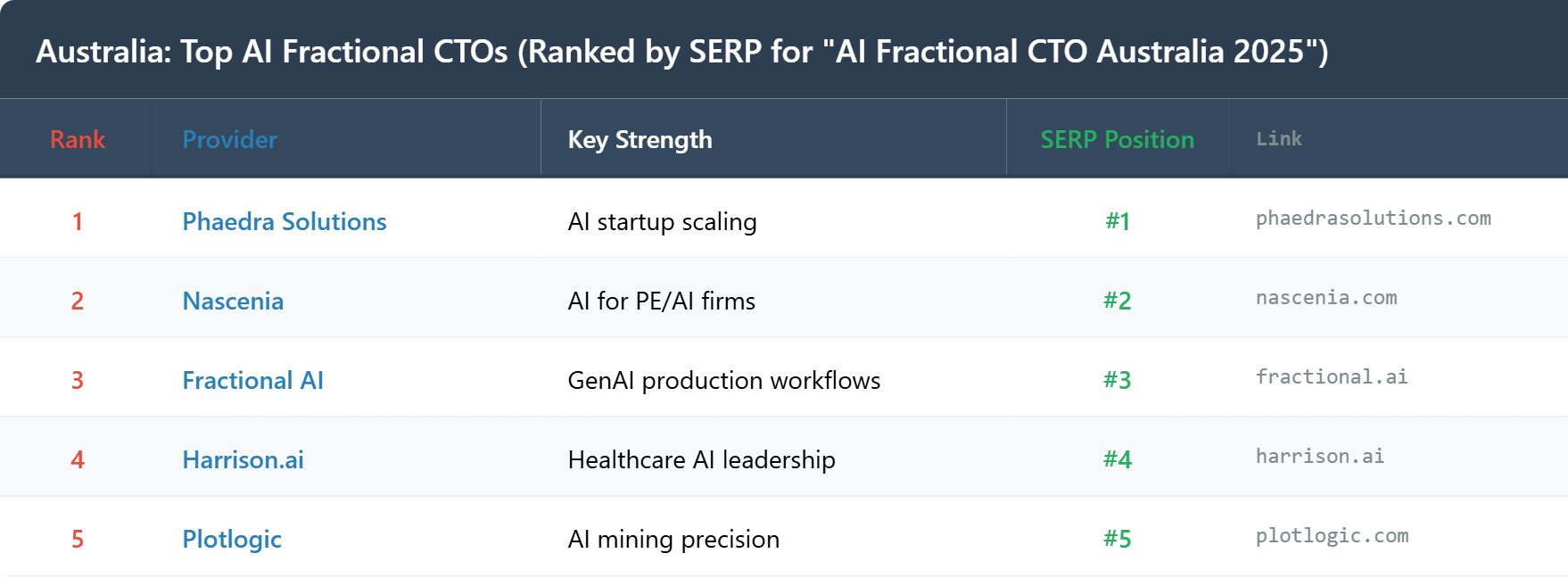Click the "Healthcare AI leadership" cell
The image size is (1568, 578).
click(701, 459)
